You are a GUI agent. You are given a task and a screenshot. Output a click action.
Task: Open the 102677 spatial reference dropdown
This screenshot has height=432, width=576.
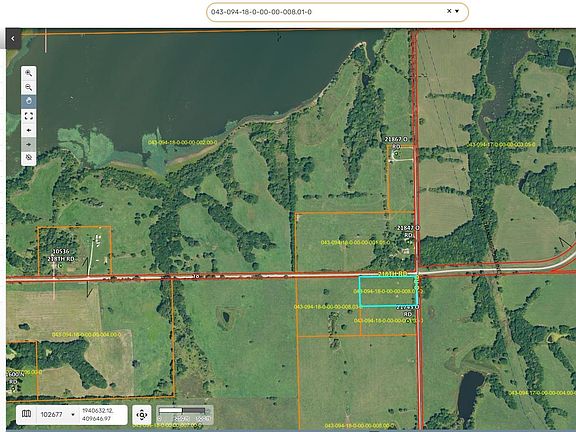point(58,414)
